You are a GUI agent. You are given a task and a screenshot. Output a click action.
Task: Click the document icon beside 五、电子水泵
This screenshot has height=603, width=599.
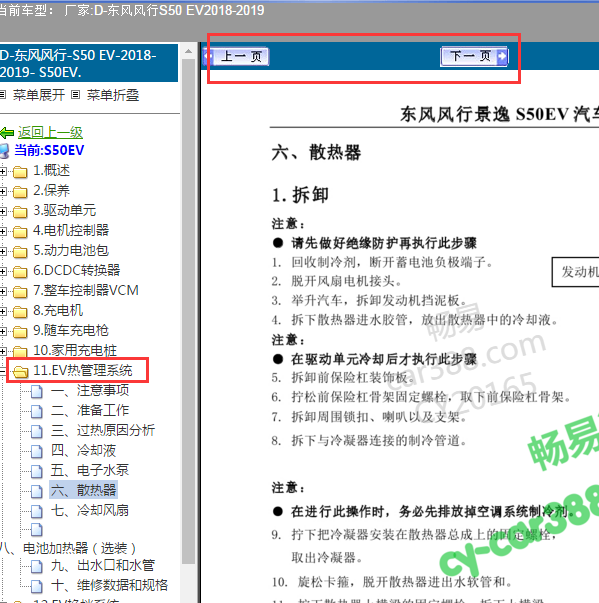click(37, 471)
